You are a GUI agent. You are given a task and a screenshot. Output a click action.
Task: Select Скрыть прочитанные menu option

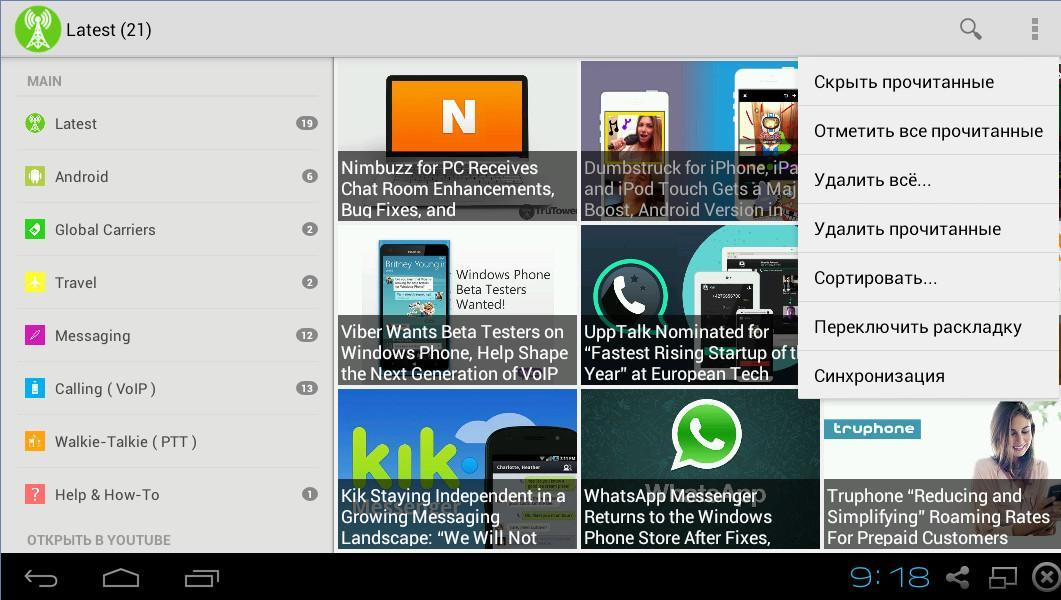pyautogui.click(x=928, y=82)
